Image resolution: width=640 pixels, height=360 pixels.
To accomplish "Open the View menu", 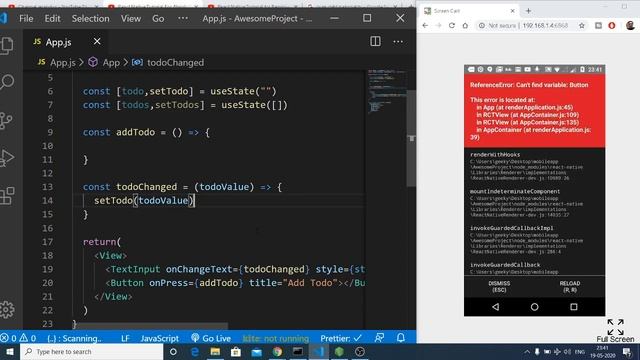I will point(131,18).
